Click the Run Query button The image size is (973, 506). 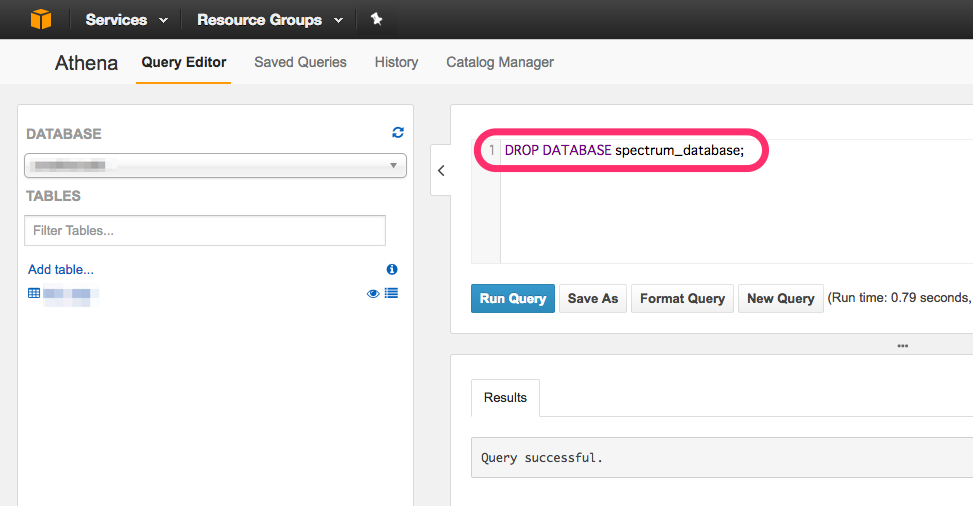click(x=513, y=299)
